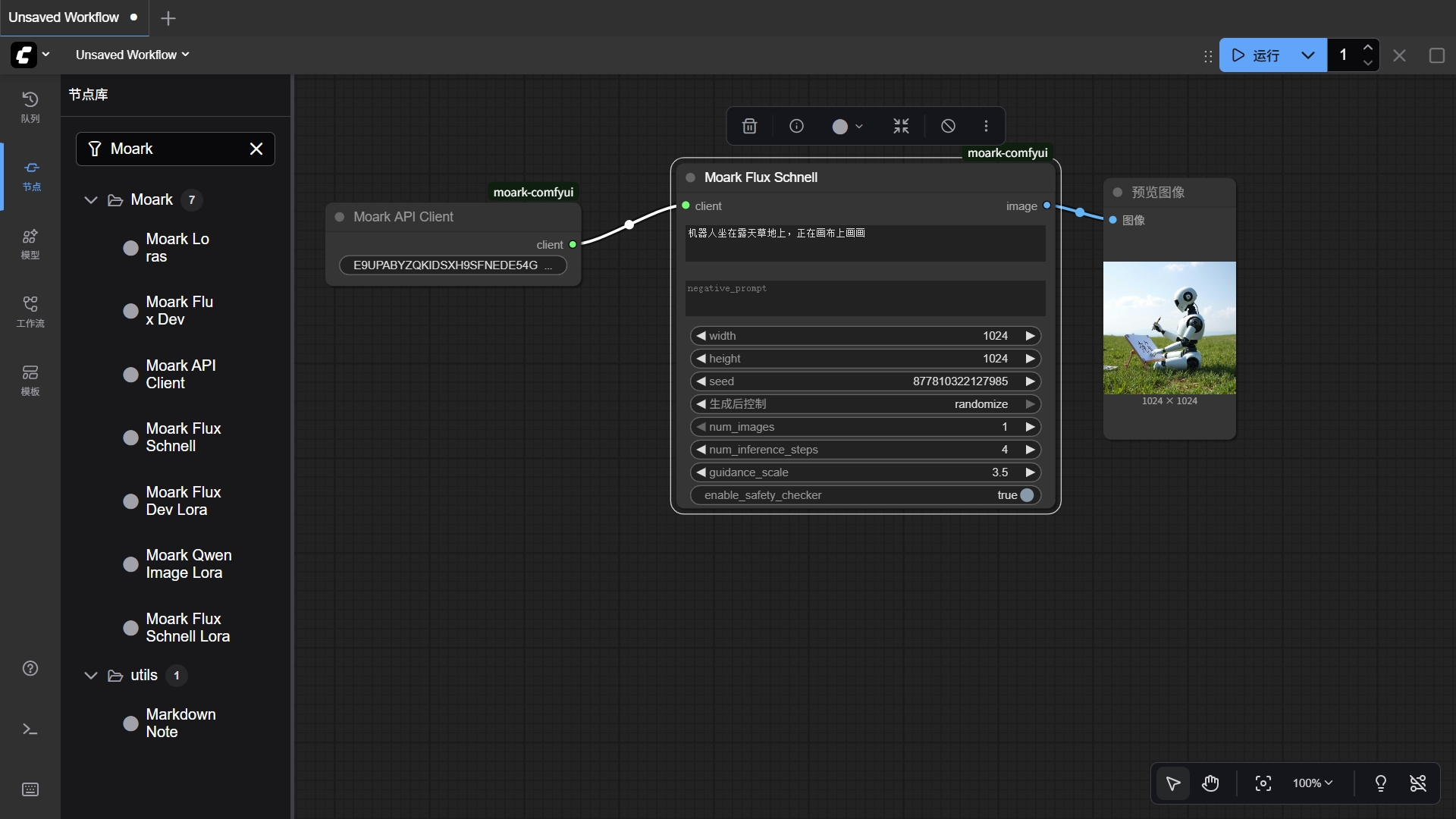Collapse the Moark folder in node library
Screen dimensions: 1456x819
(91, 200)
